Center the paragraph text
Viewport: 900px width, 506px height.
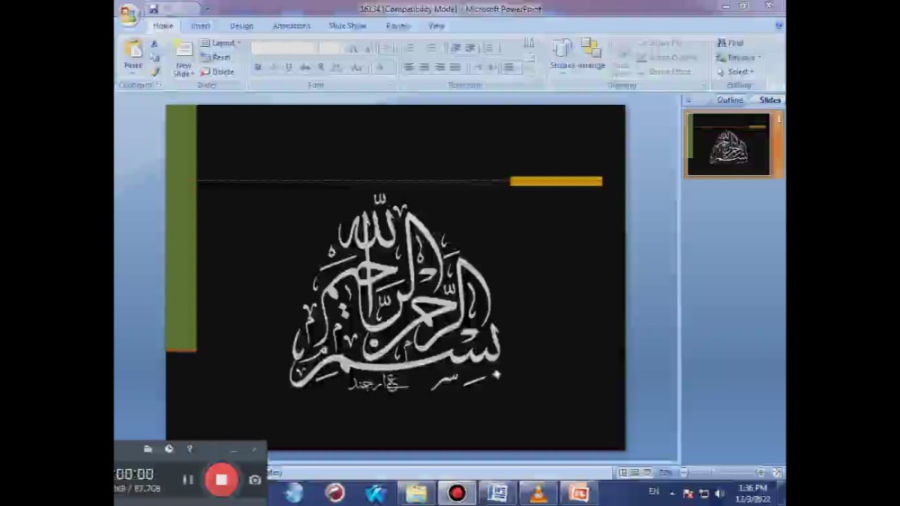pyautogui.click(x=425, y=68)
